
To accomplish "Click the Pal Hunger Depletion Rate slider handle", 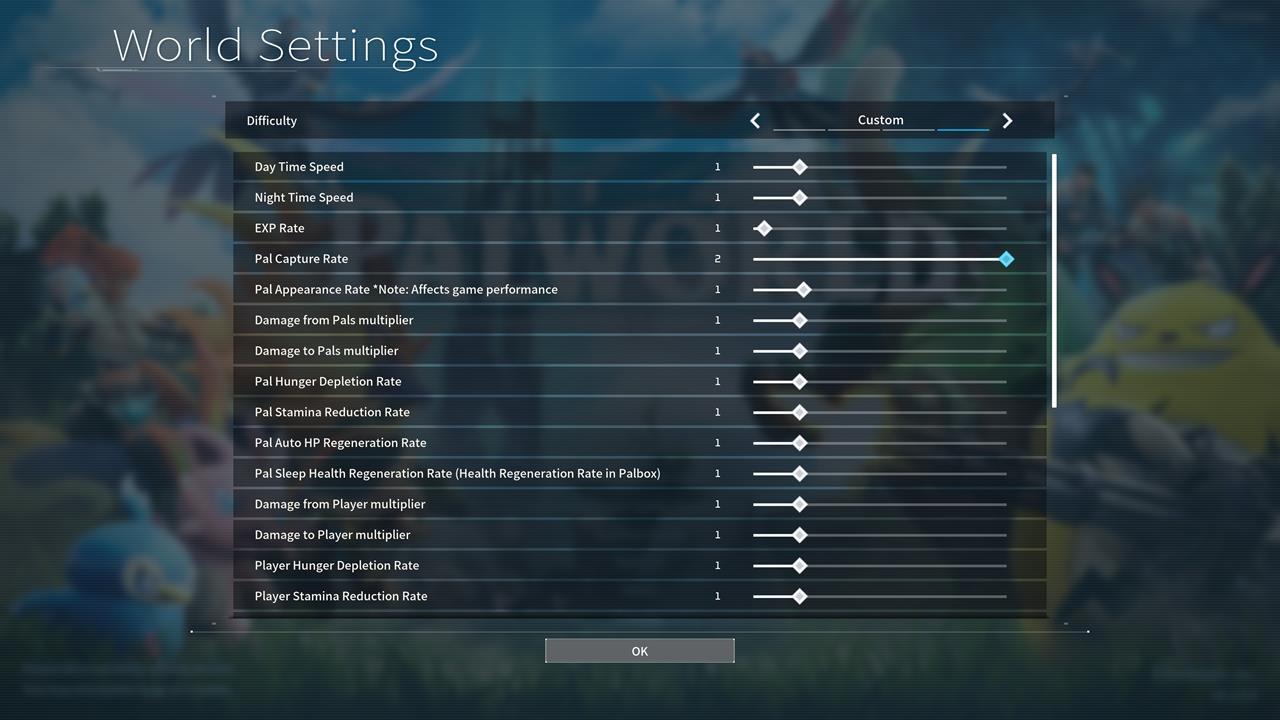I will coord(799,382).
